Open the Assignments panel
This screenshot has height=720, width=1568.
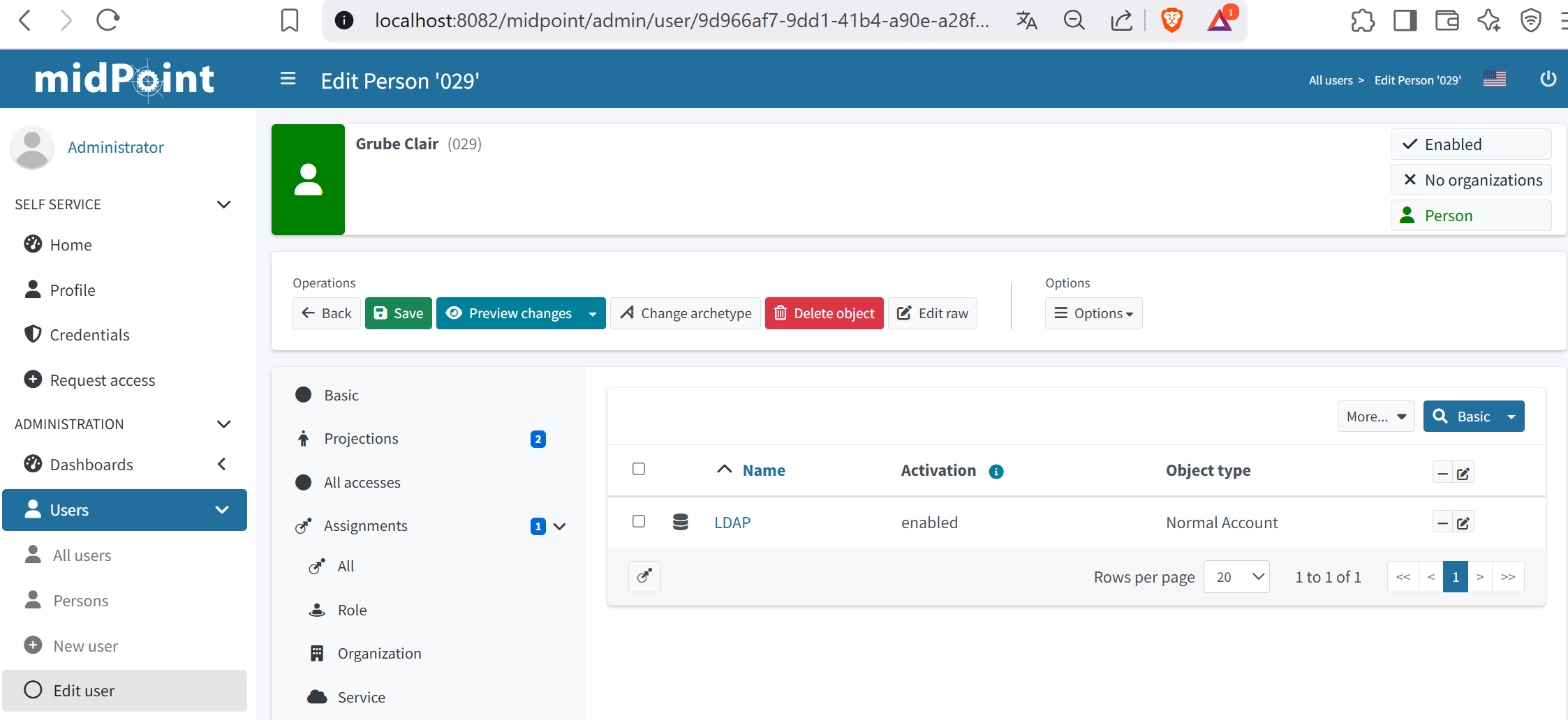point(366,526)
